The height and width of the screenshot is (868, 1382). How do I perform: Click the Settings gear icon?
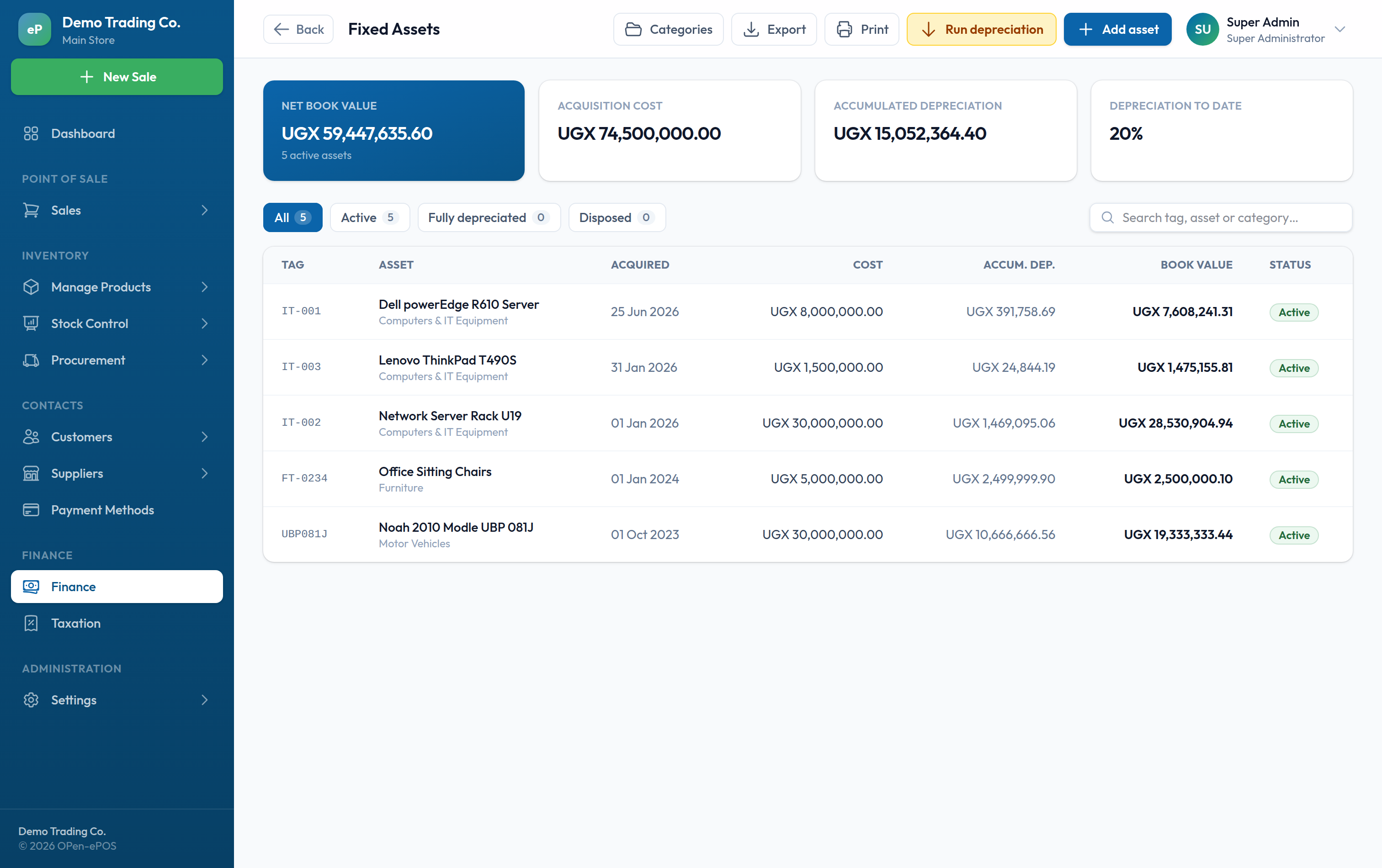(31, 700)
